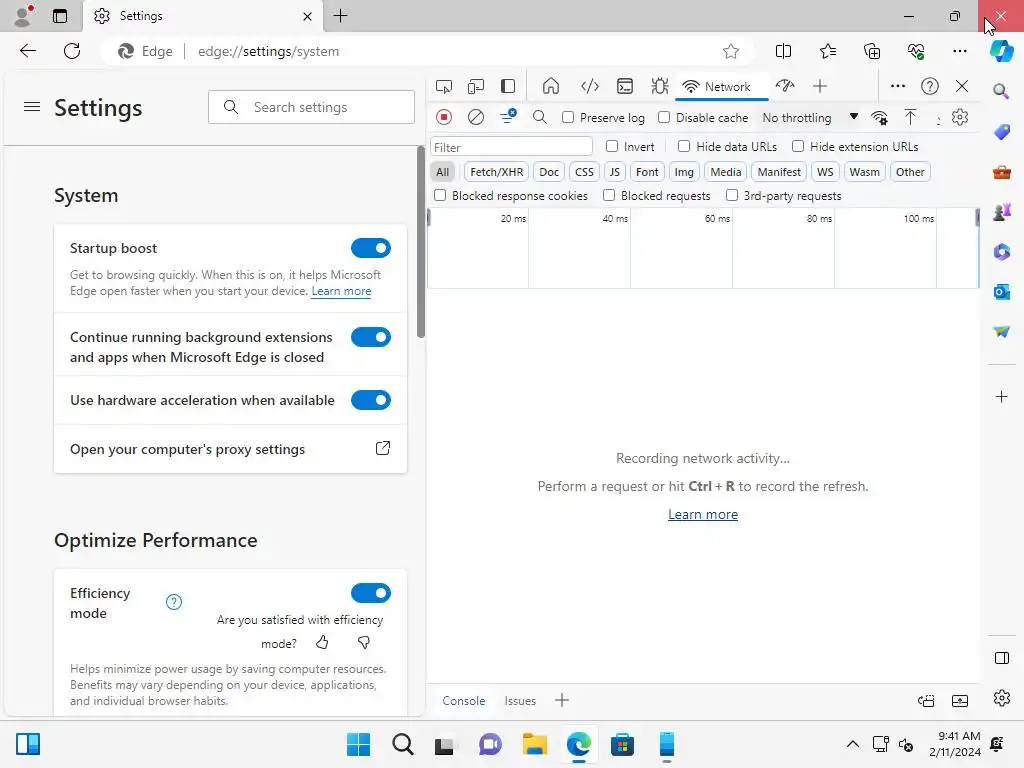The width and height of the screenshot is (1024, 768).
Task: Open the DevTools help icon
Action: click(929, 86)
